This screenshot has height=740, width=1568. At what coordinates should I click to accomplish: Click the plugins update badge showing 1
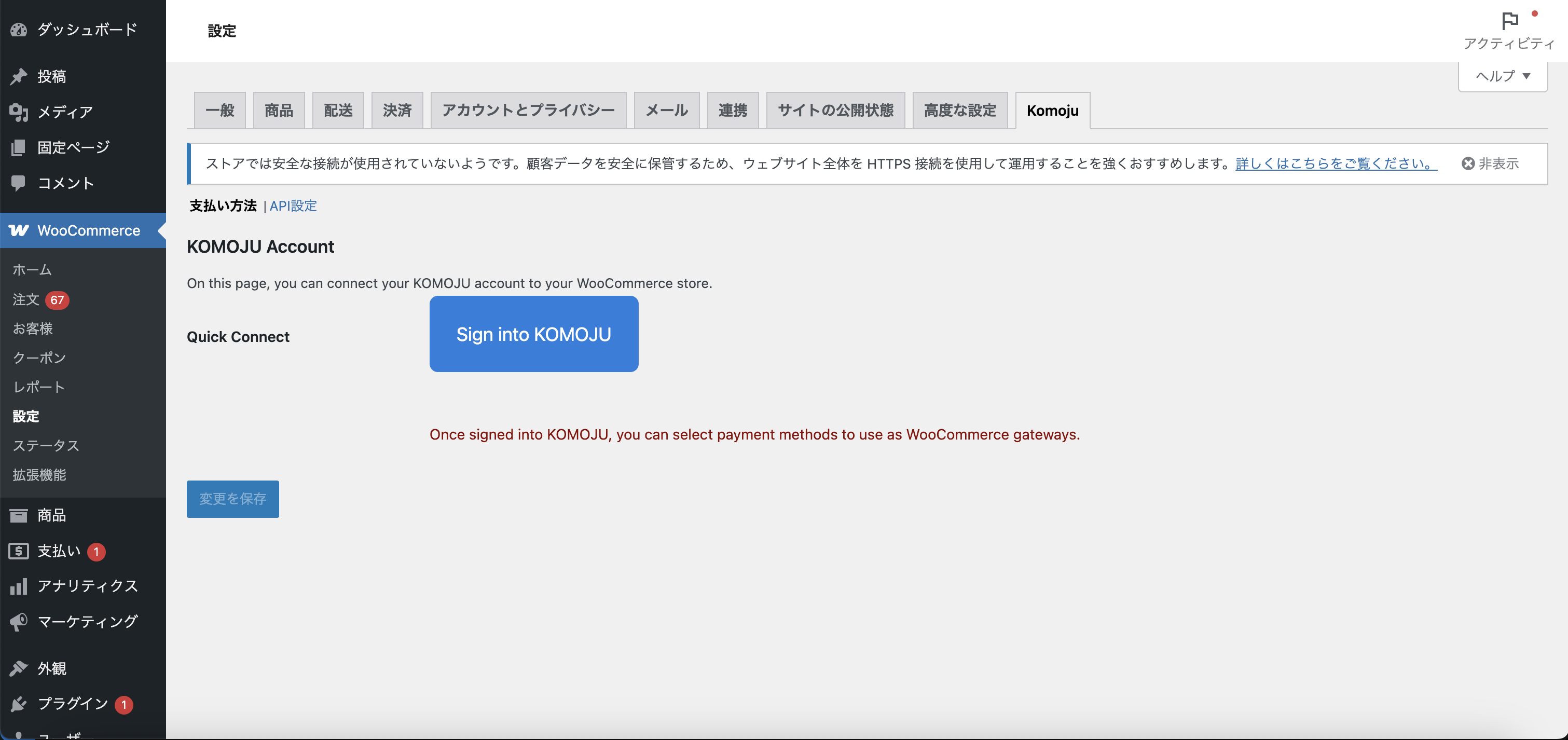[x=123, y=705]
